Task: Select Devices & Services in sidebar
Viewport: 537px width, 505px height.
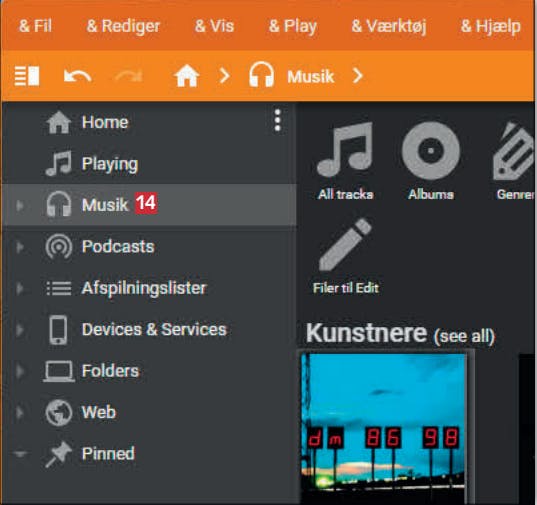Action: 149,330
